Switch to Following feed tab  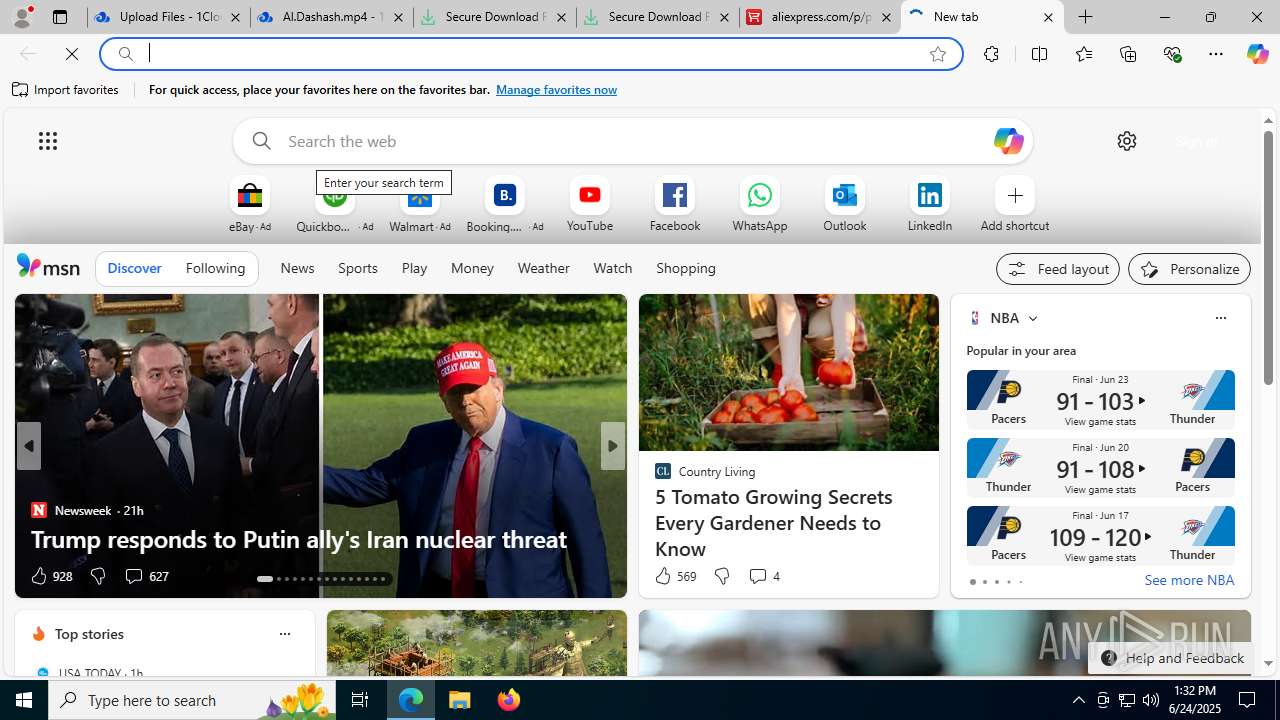tap(215, 268)
